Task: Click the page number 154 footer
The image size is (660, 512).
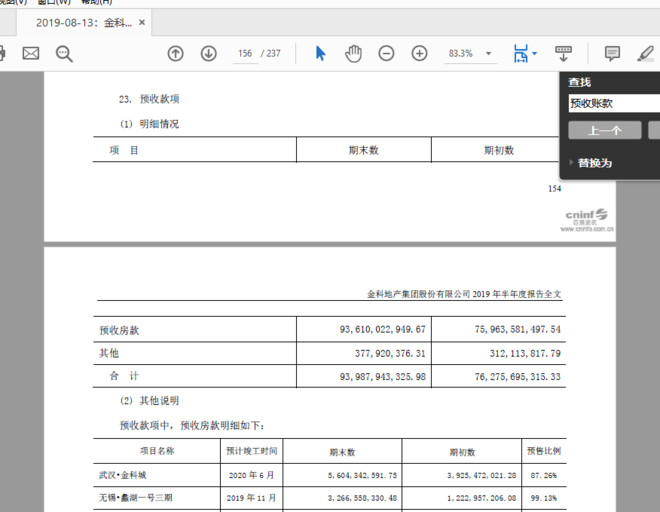Action: coord(554,189)
